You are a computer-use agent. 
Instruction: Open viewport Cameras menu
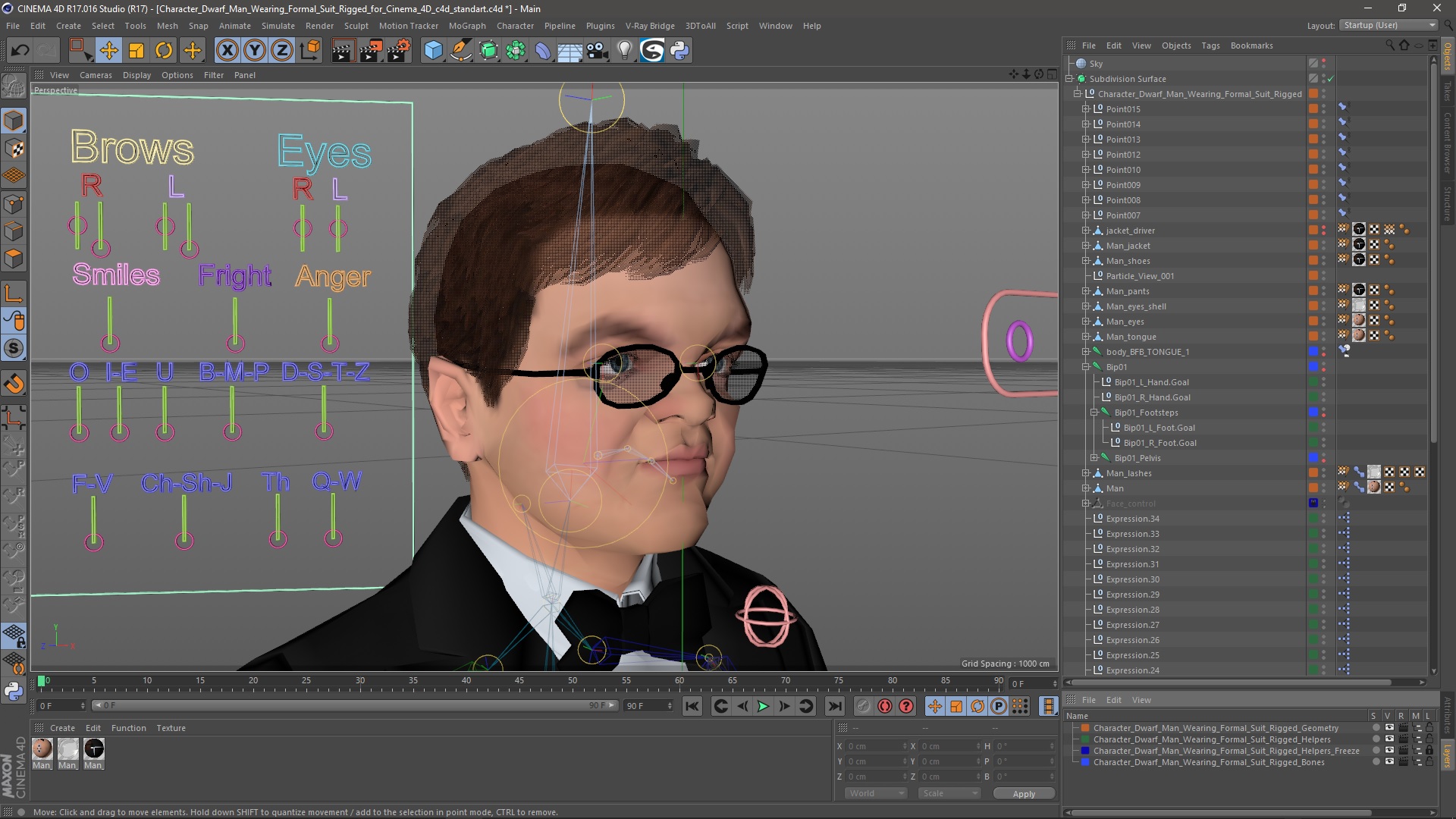pos(96,75)
